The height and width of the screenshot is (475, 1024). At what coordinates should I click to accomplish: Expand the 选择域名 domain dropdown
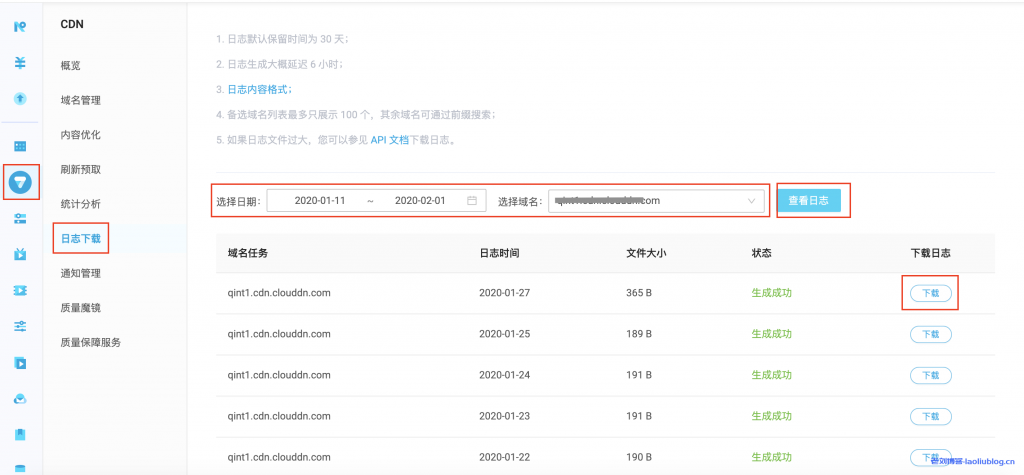click(x=752, y=201)
